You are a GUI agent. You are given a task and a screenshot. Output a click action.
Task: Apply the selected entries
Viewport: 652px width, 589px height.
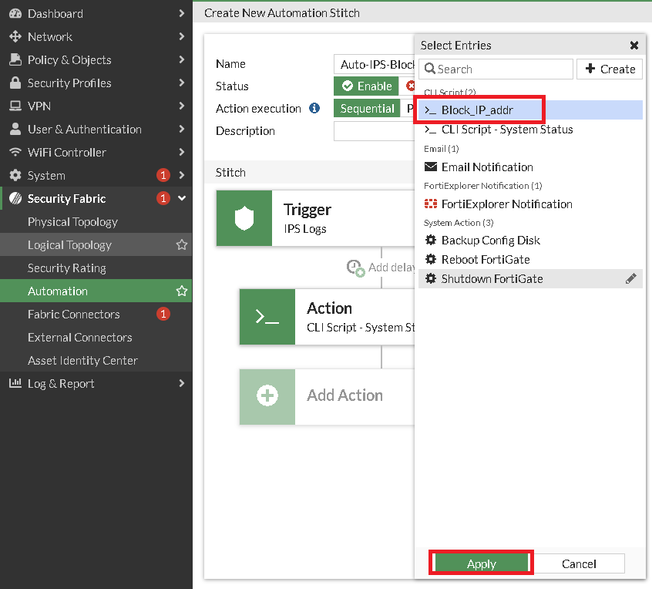point(481,564)
